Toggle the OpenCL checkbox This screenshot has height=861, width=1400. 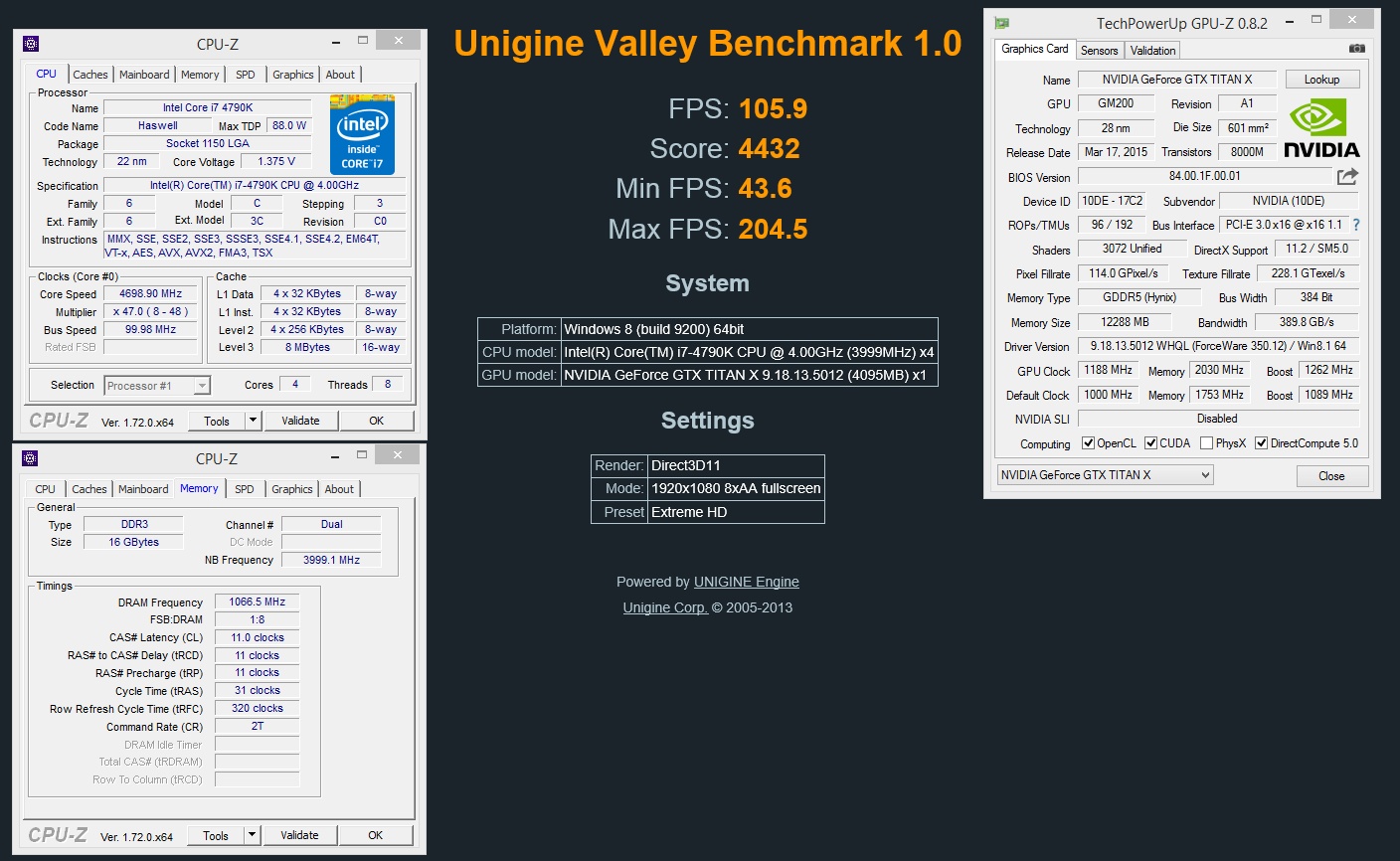pyautogui.click(x=1088, y=443)
